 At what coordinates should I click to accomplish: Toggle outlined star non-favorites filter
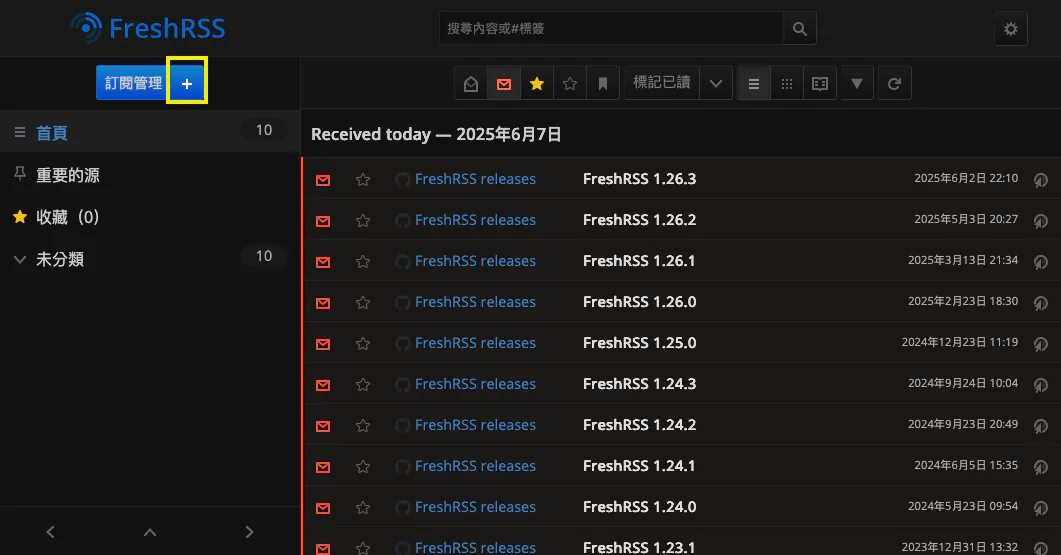570,83
